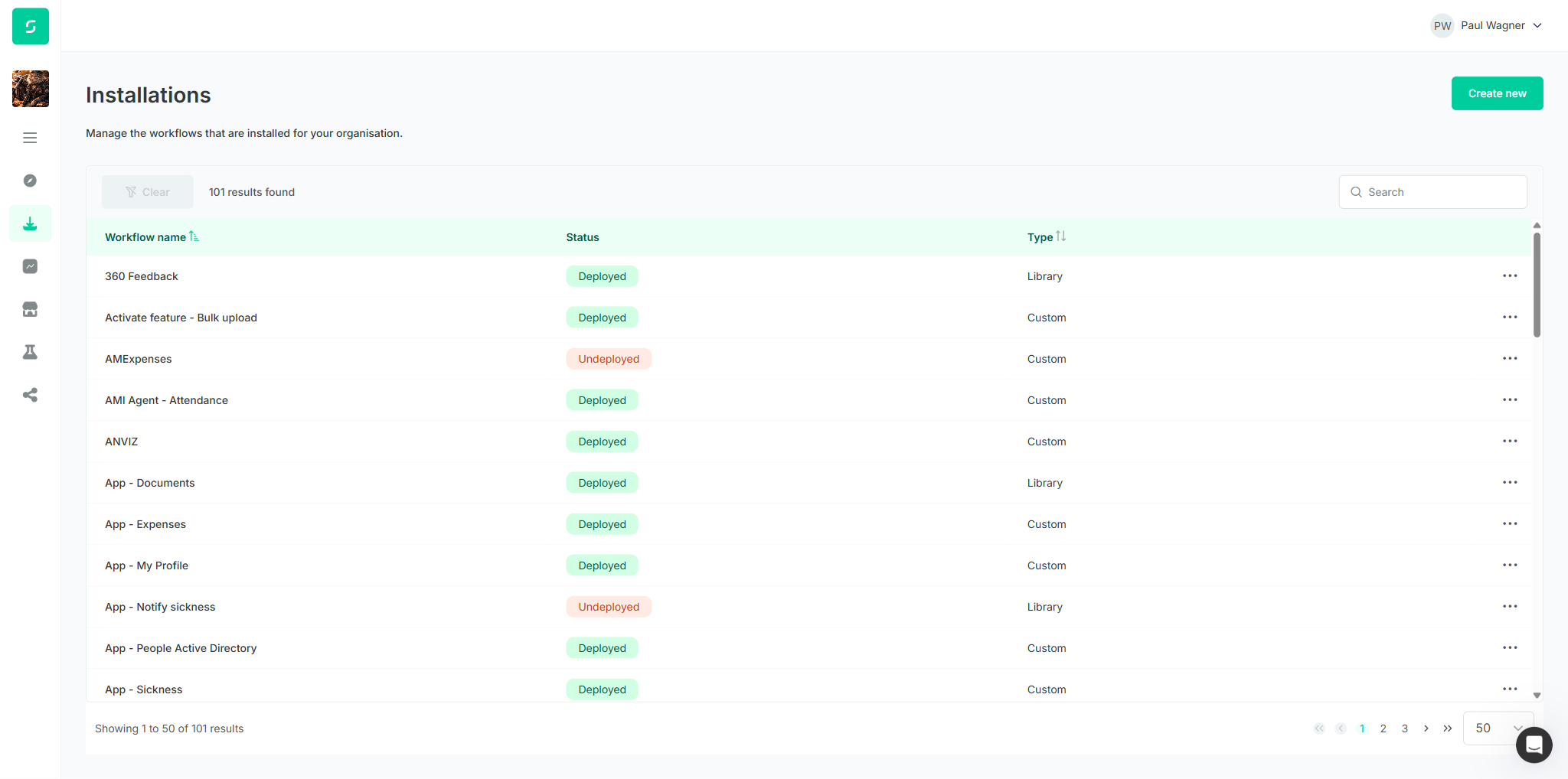
Task: Sort by Type column arrows
Action: [x=1060, y=236]
